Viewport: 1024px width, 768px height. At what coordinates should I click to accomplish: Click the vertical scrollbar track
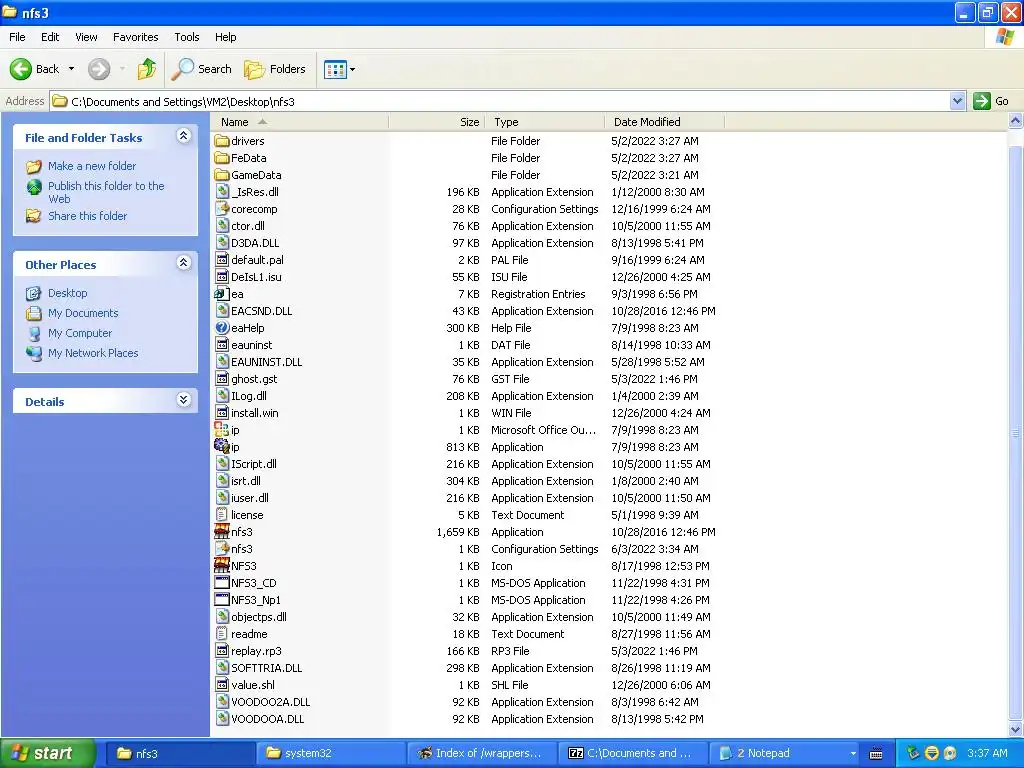tap(1016, 424)
